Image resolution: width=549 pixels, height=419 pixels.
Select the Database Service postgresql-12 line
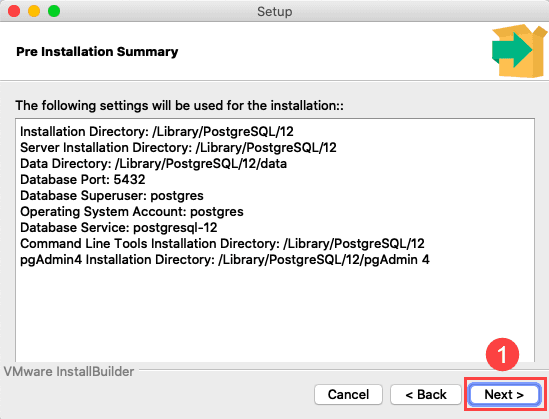119,228
